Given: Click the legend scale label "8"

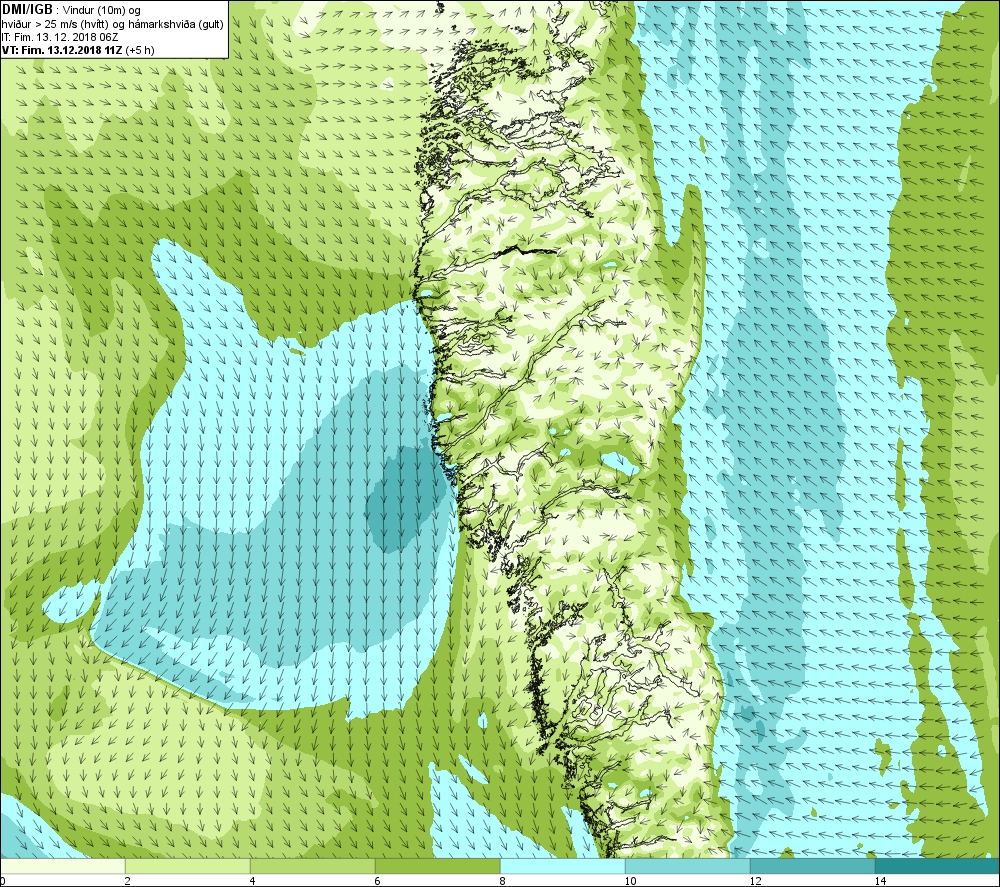Looking at the screenshot, I should tap(503, 881).
